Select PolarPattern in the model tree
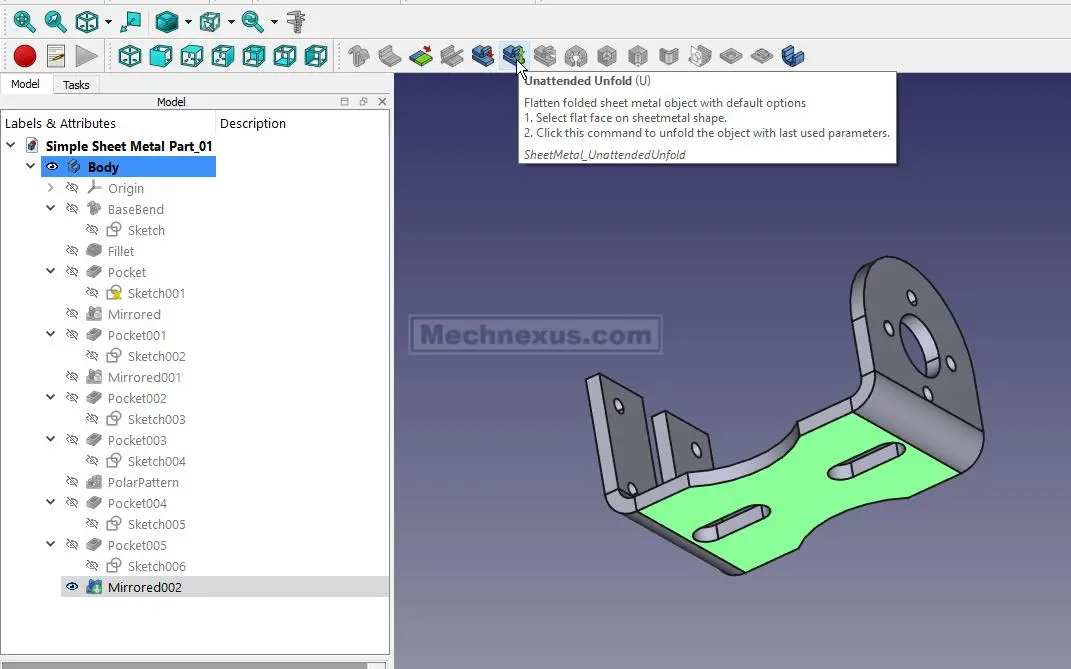Viewport: 1071px width, 669px height. pyautogui.click(x=143, y=482)
